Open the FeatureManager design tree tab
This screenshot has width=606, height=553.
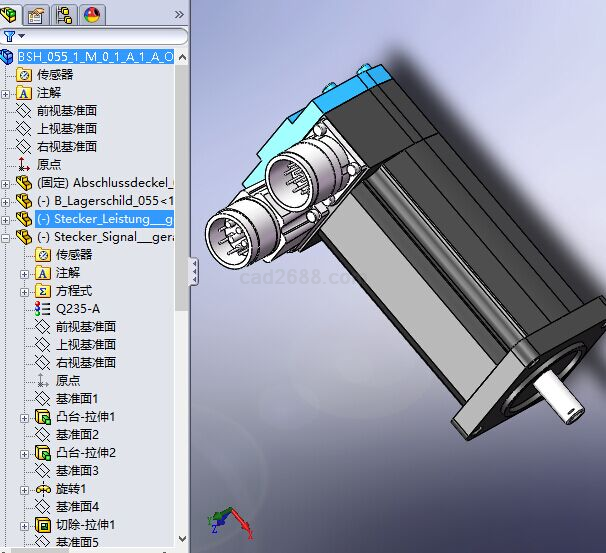click(11, 14)
